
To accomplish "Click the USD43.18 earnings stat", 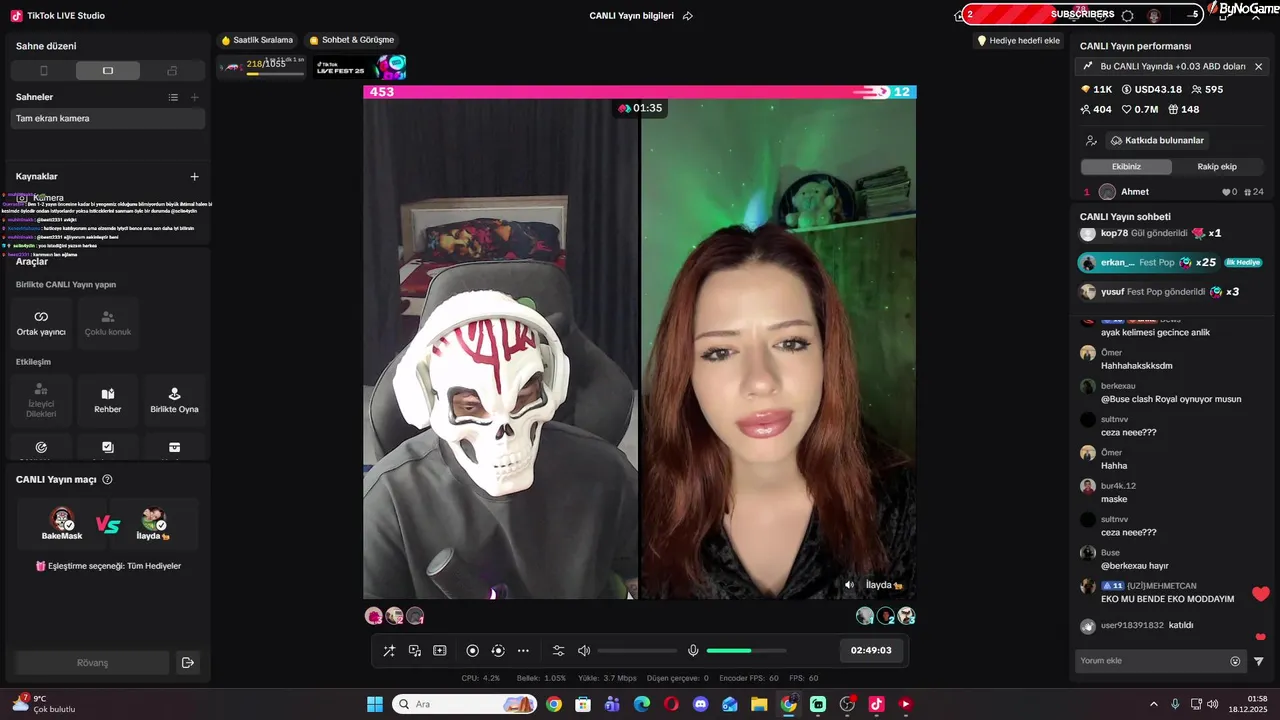I will [1151, 89].
